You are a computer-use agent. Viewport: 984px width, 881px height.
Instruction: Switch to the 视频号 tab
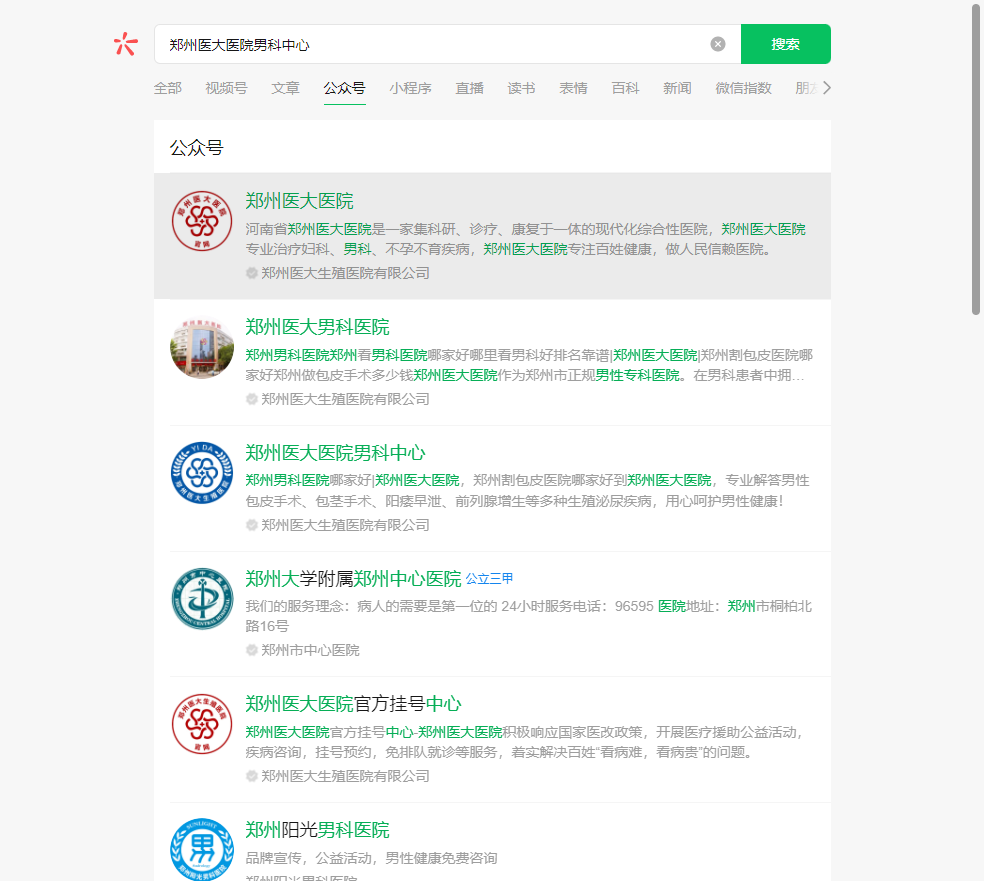click(227, 88)
